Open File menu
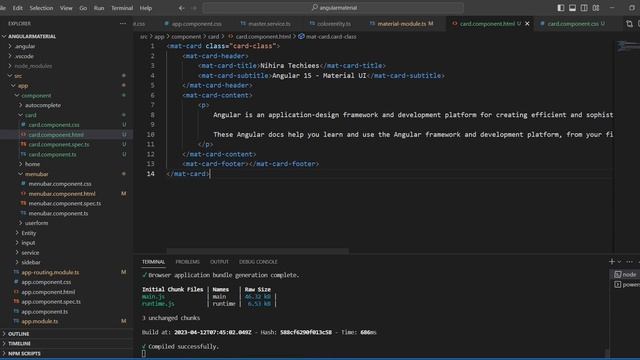This screenshot has height=360, width=640. [x=3, y=8]
